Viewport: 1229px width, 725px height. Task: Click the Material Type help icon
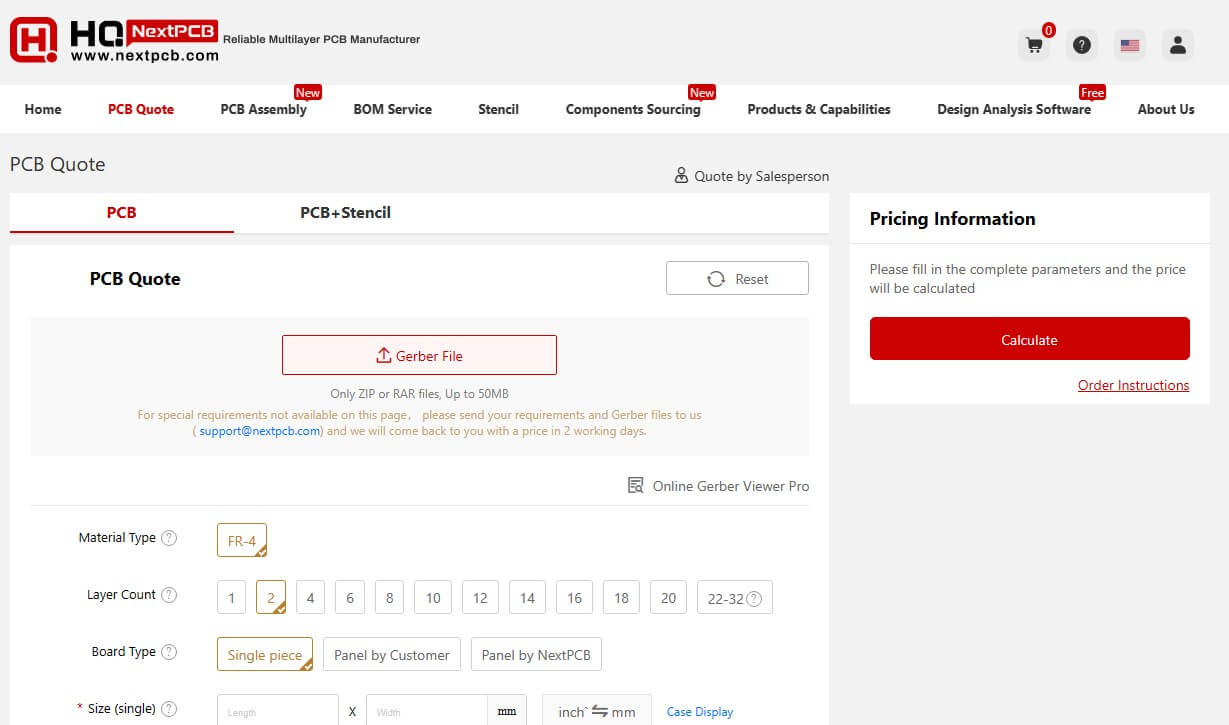tap(169, 538)
